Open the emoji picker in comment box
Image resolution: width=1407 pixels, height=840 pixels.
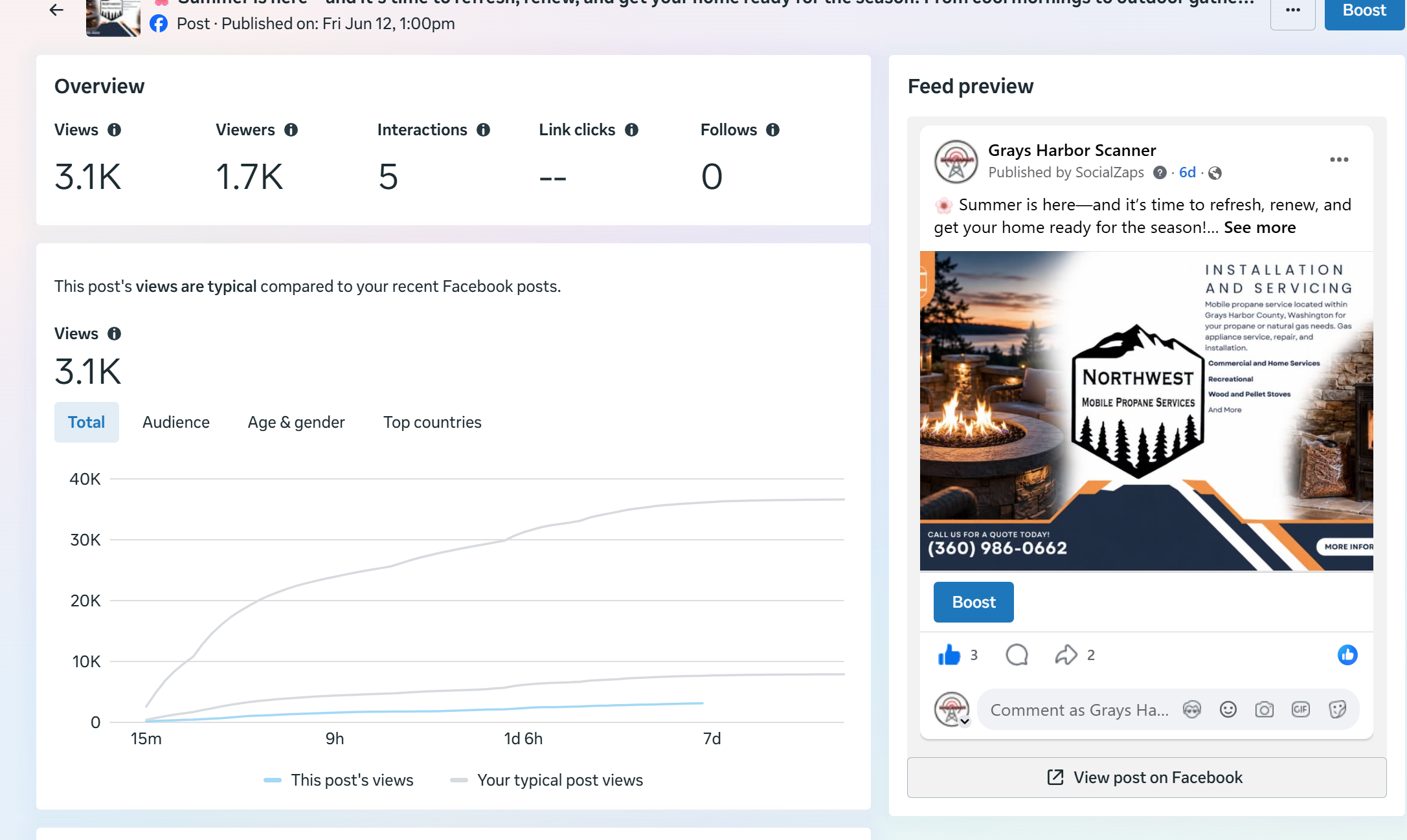coord(1228,711)
